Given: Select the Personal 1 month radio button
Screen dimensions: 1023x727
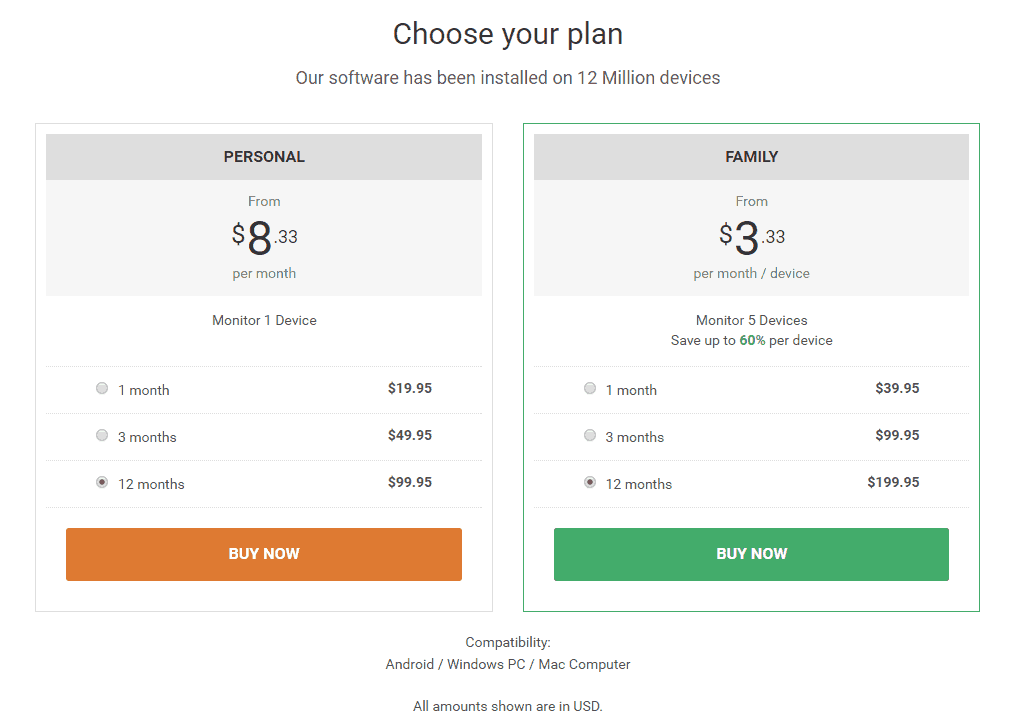Looking at the screenshot, I should point(102,388).
